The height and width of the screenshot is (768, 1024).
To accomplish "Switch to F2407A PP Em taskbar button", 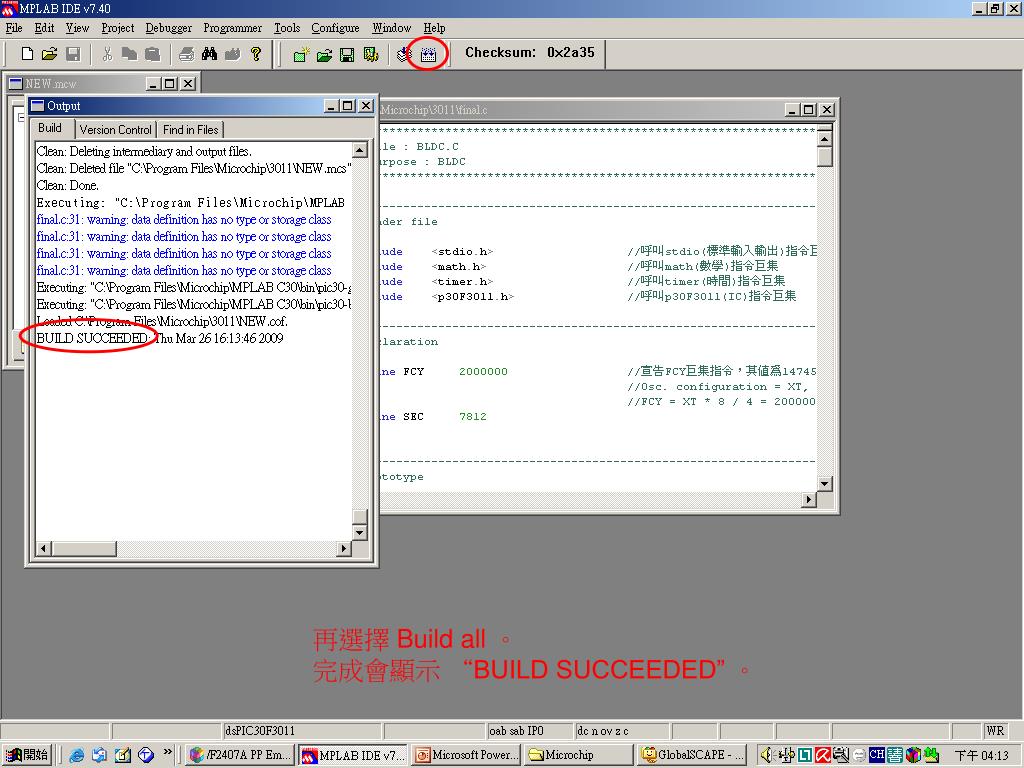I will pyautogui.click(x=240, y=755).
